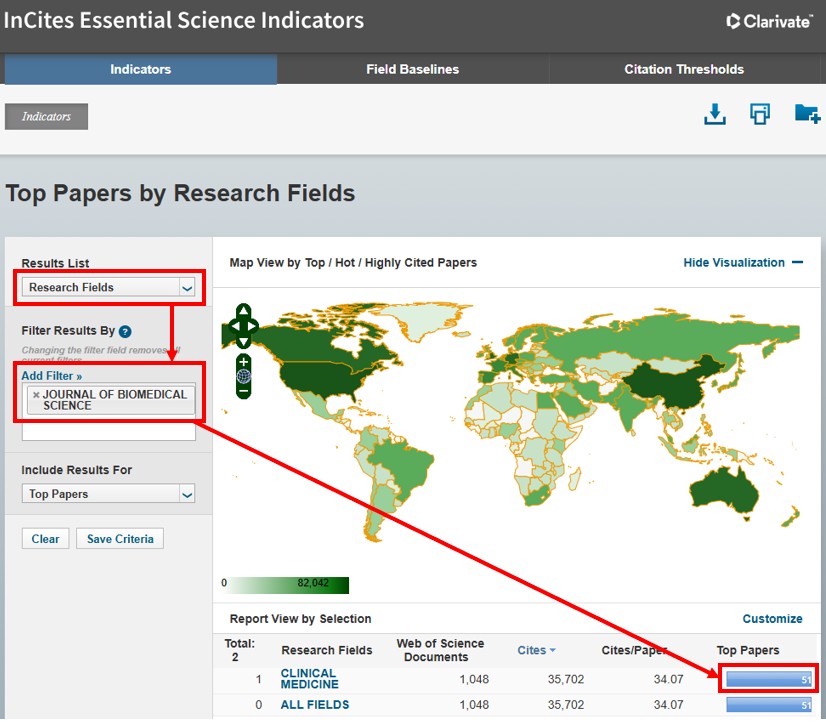Viewport: 826px width, 724px height.
Task: Click the Customize link
Action: (x=772, y=619)
